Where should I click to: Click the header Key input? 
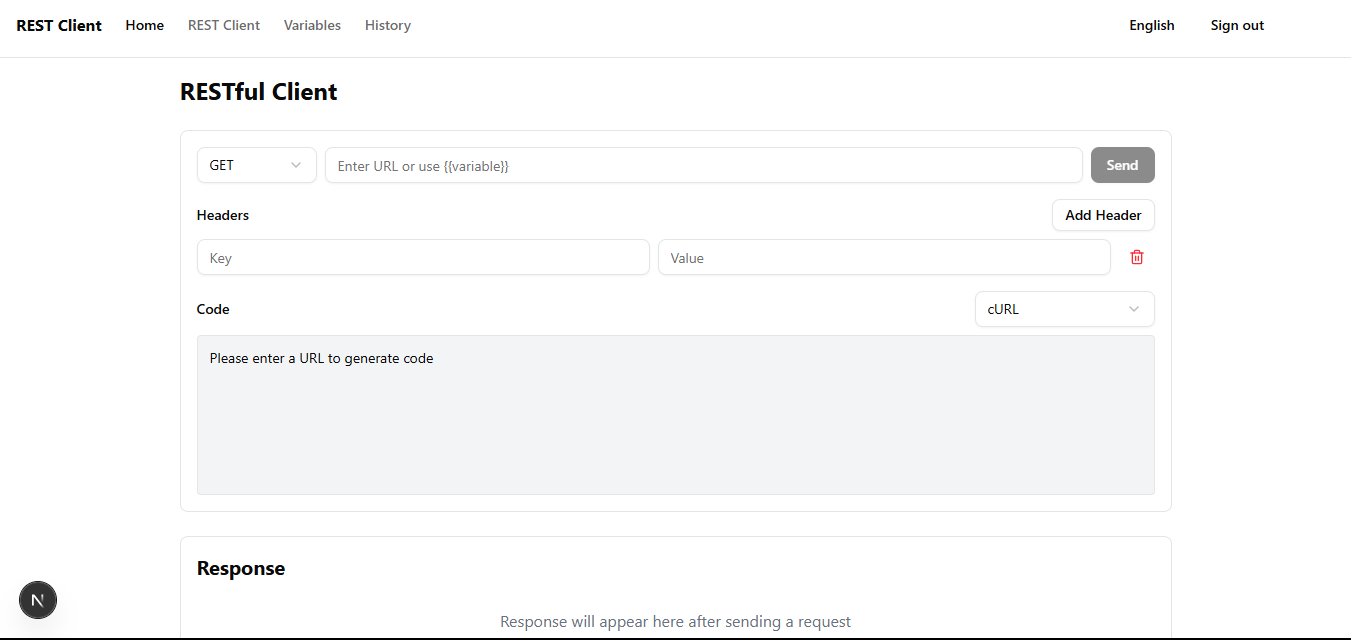[422, 257]
